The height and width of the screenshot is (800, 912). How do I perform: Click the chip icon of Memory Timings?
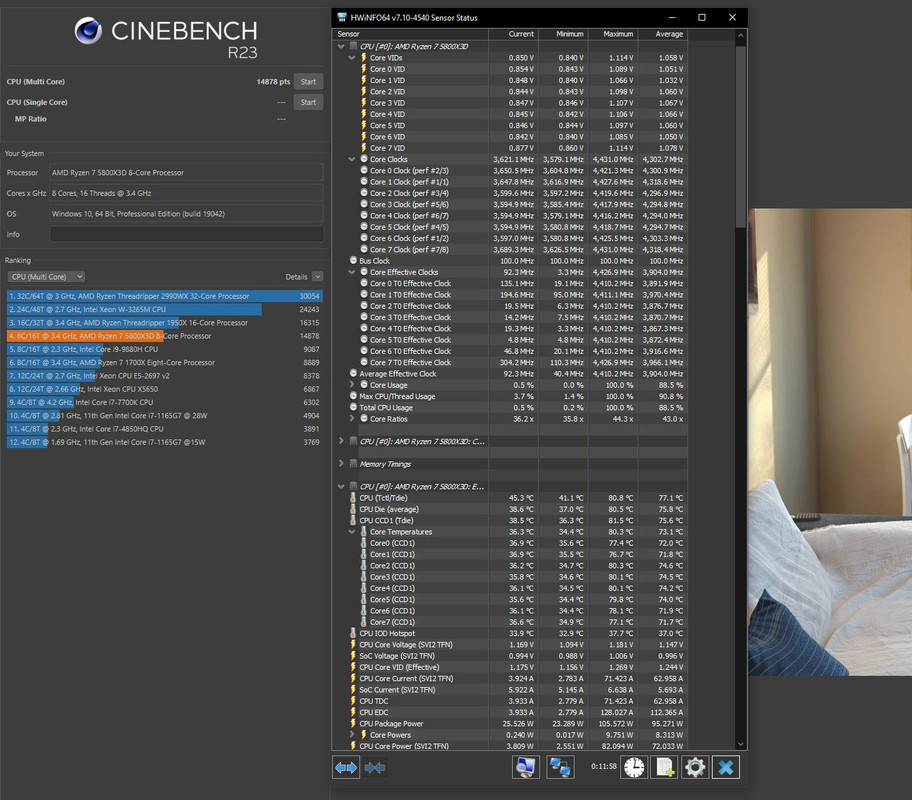tap(353, 464)
